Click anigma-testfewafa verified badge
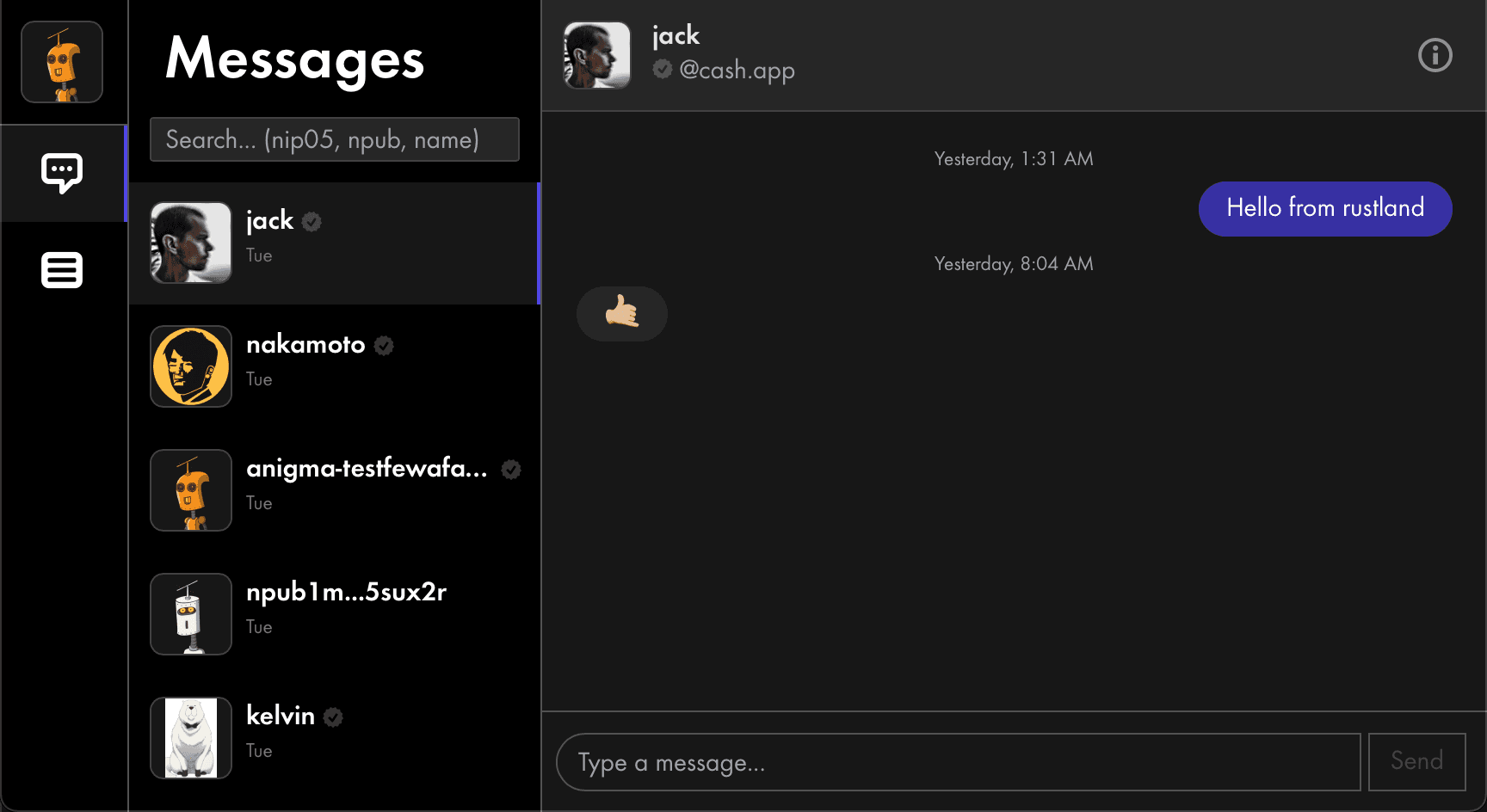Screen dimensions: 1487x812 click(511, 470)
